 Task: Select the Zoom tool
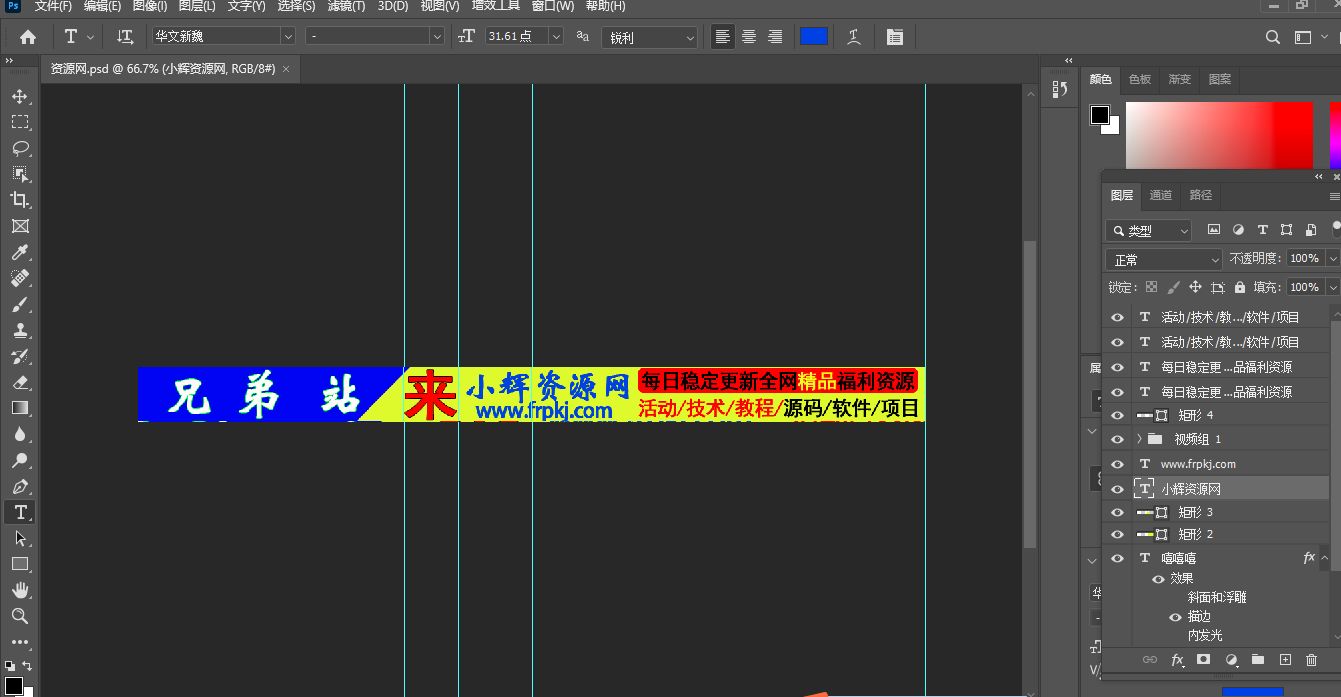point(20,616)
